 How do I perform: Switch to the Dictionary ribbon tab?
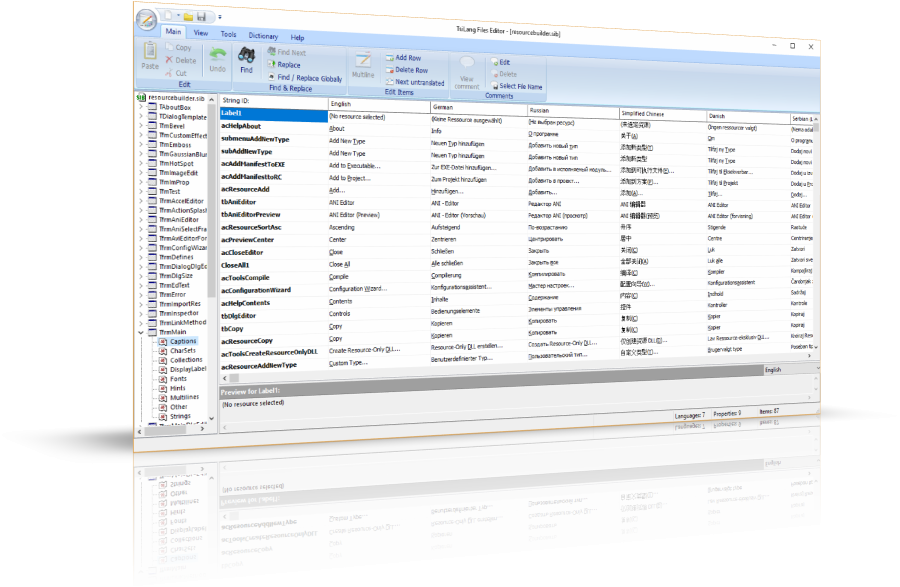click(x=263, y=36)
